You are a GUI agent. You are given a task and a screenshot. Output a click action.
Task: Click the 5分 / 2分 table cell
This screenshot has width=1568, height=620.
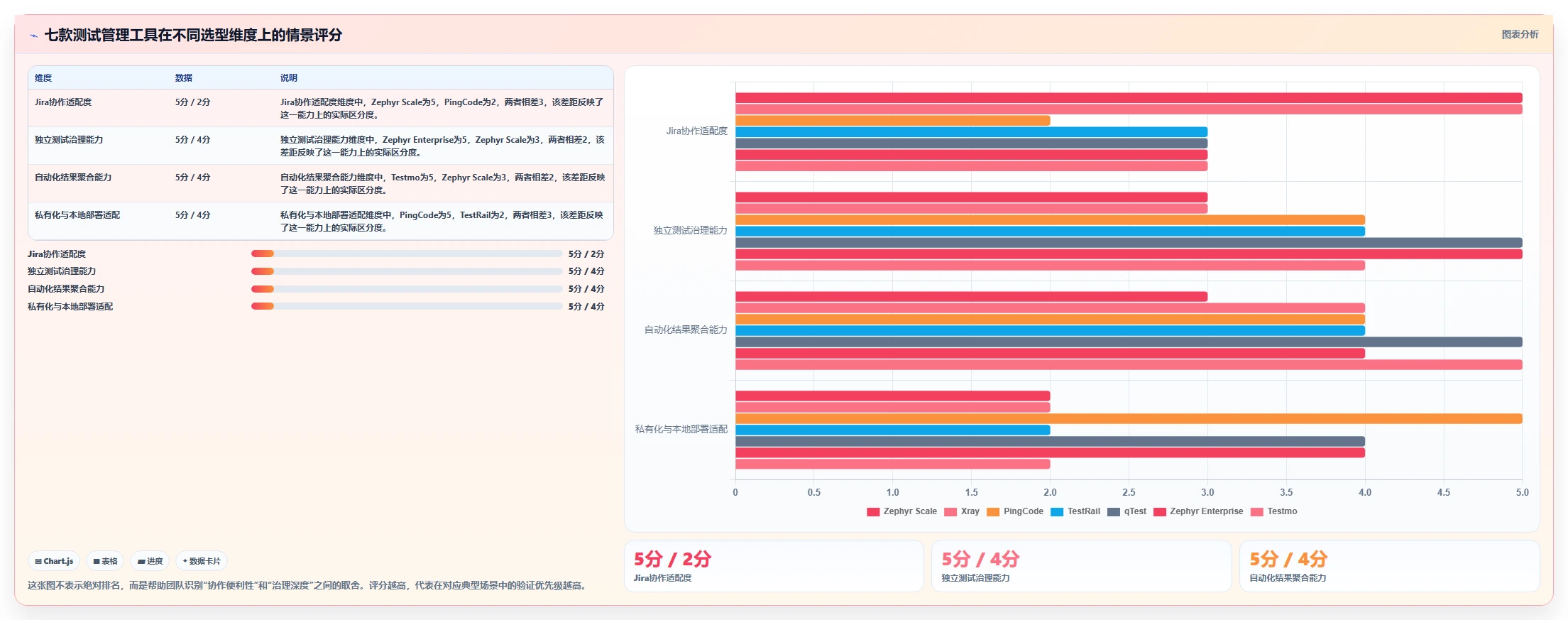(192, 102)
